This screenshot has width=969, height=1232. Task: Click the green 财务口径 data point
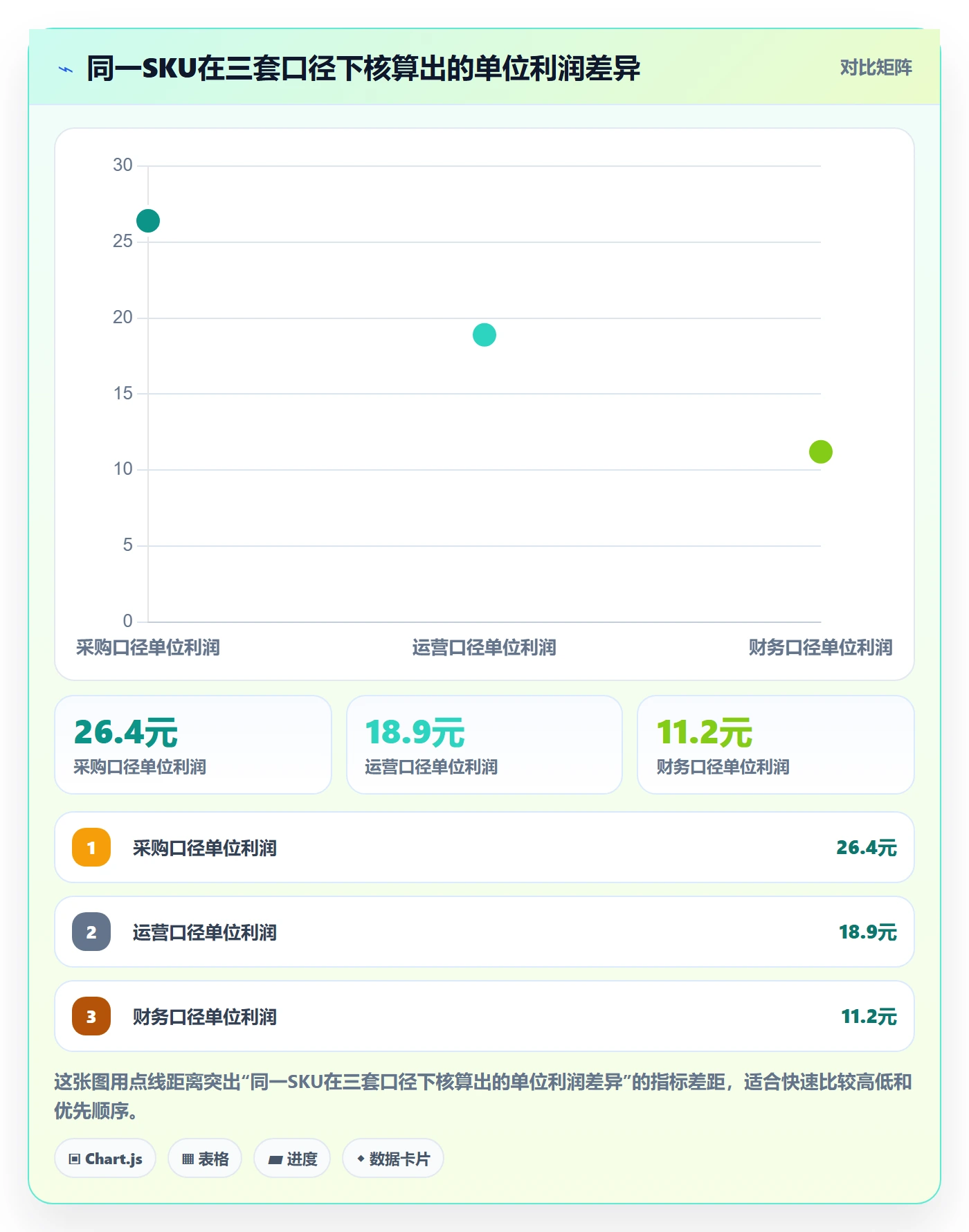(x=821, y=452)
